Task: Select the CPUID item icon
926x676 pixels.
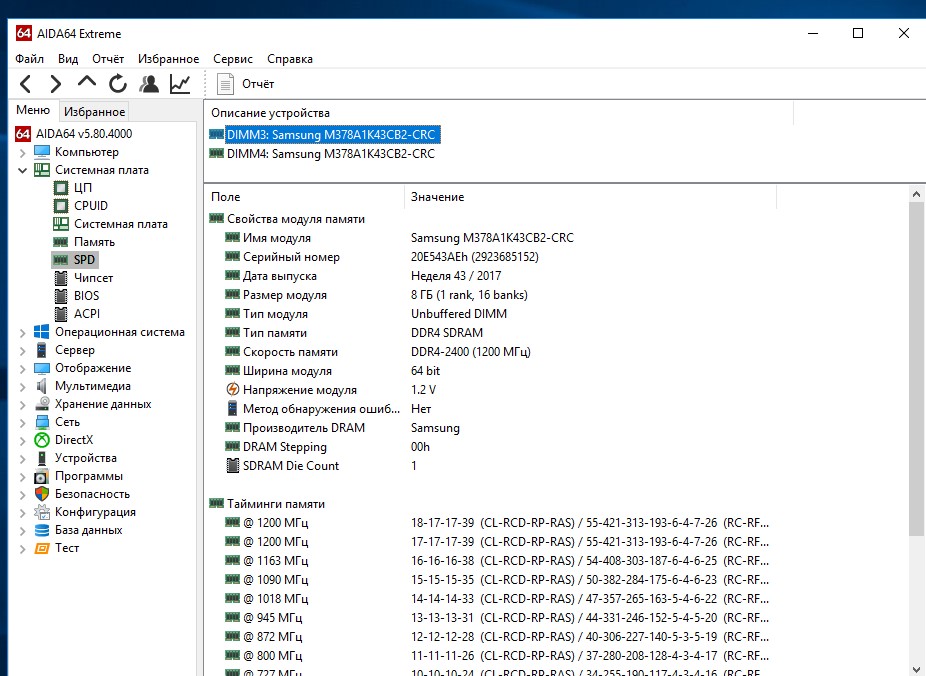Action: pyautogui.click(x=61, y=205)
